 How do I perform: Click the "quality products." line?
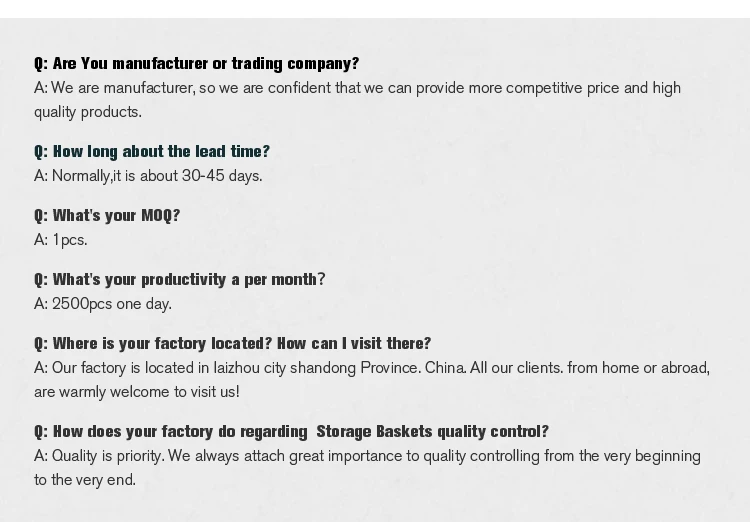click(x=88, y=112)
